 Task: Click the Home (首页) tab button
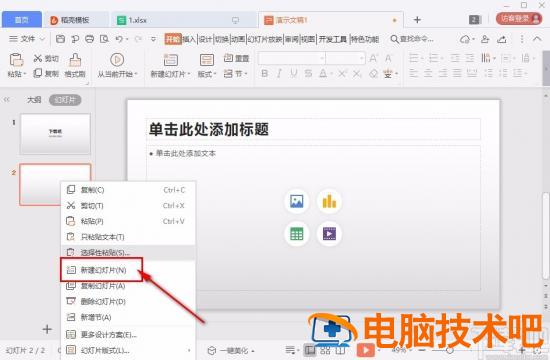pyautogui.click(x=22, y=20)
